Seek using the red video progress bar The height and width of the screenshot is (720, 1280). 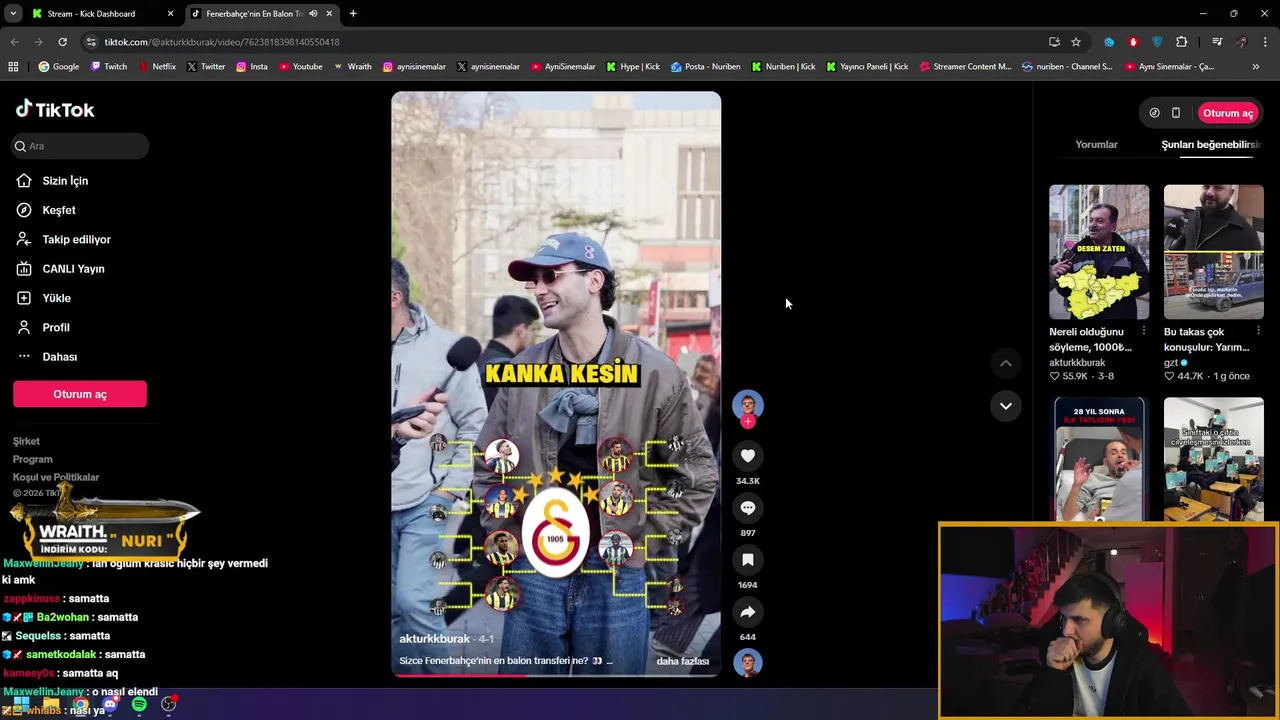(555, 675)
